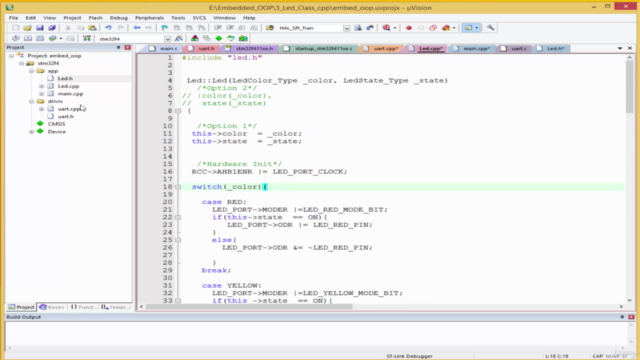The image size is (640, 360).
Task: Click the editor vertical scrollbar thumb
Action: tap(629, 87)
